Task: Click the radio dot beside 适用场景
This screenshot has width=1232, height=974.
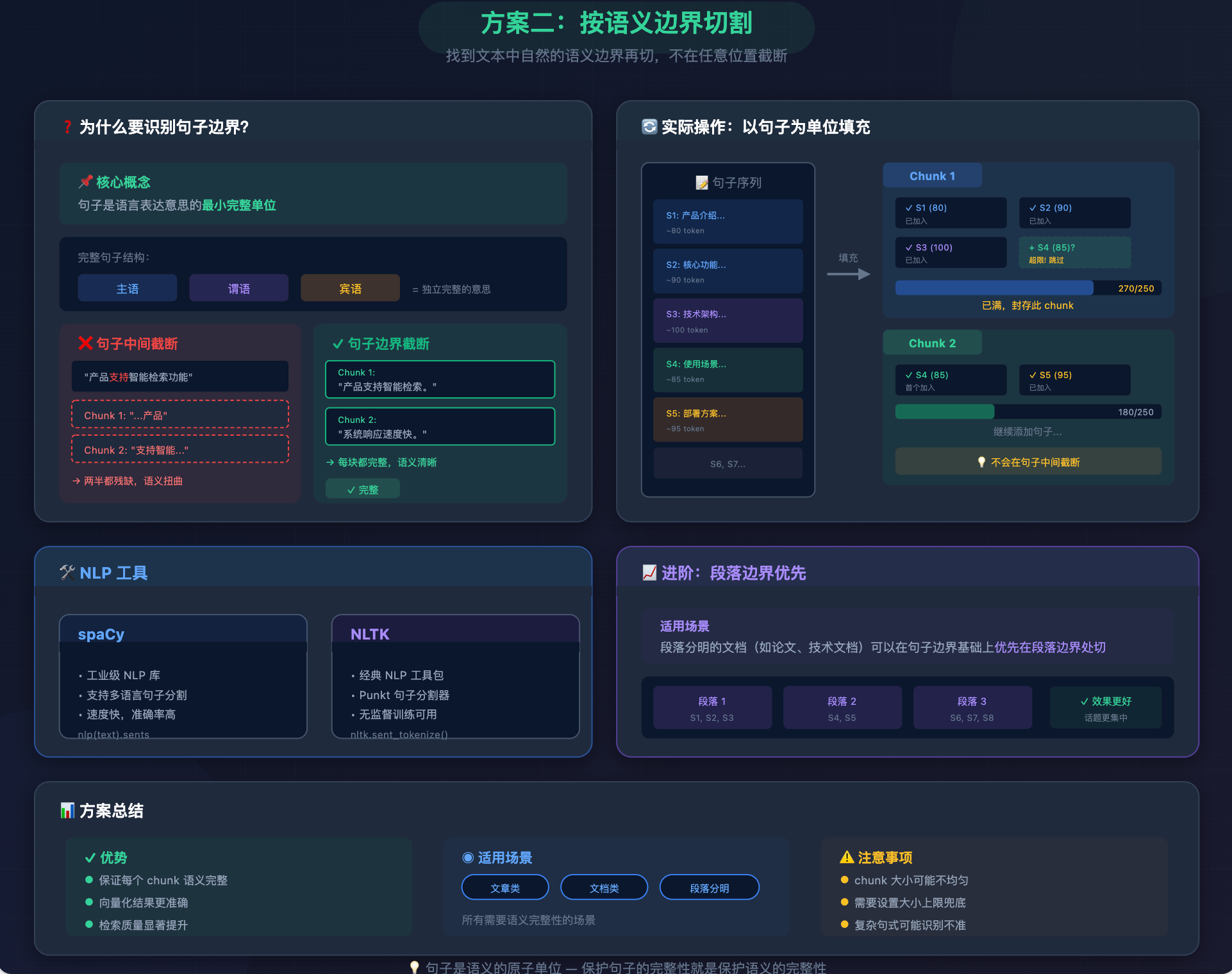Action: click(x=468, y=857)
